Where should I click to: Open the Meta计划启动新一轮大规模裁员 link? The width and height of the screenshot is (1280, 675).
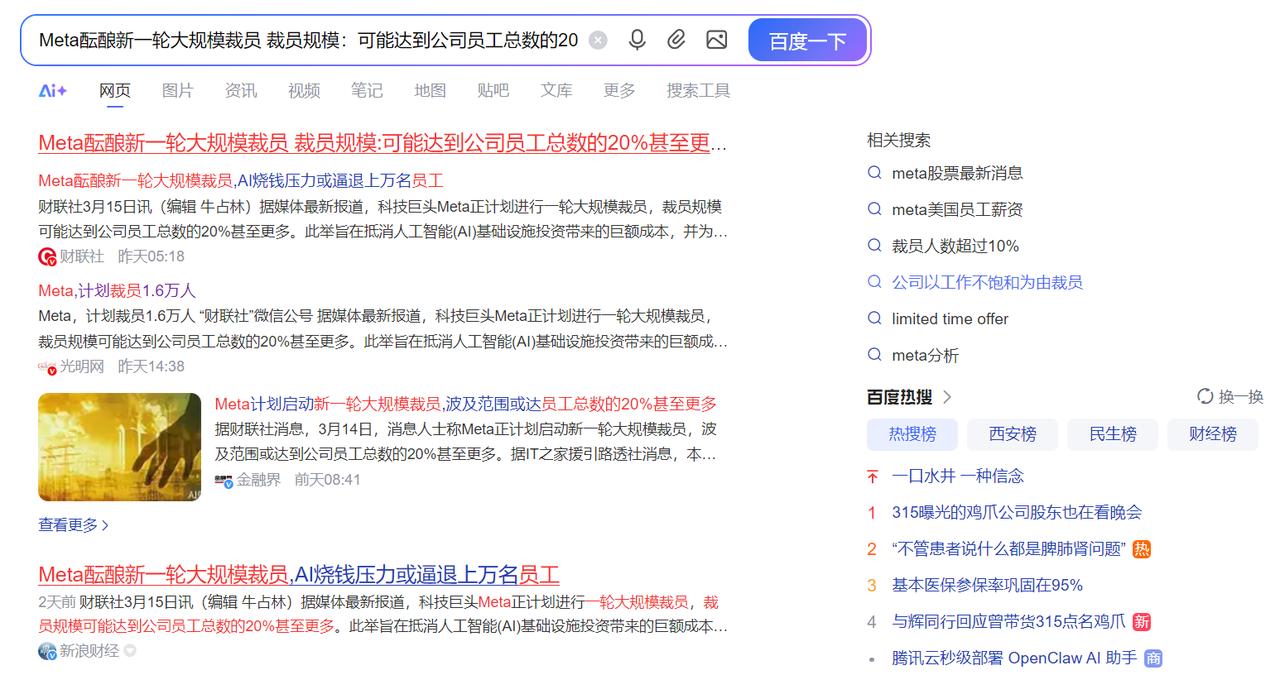466,404
